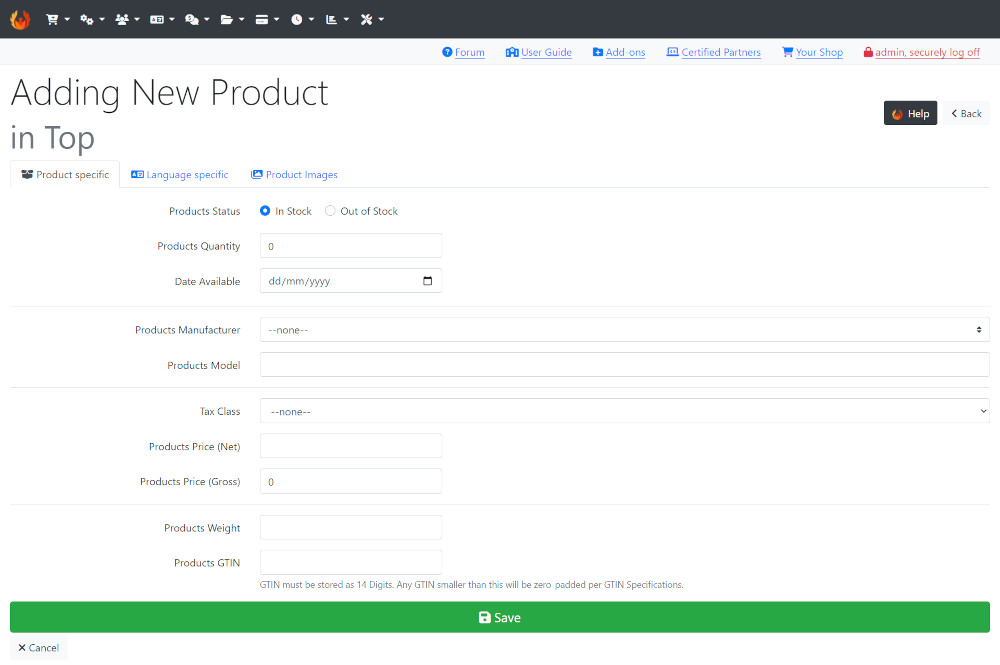Image resolution: width=1000 pixels, height=665 pixels.
Task: Visit the Your Shop link
Action: point(819,52)
